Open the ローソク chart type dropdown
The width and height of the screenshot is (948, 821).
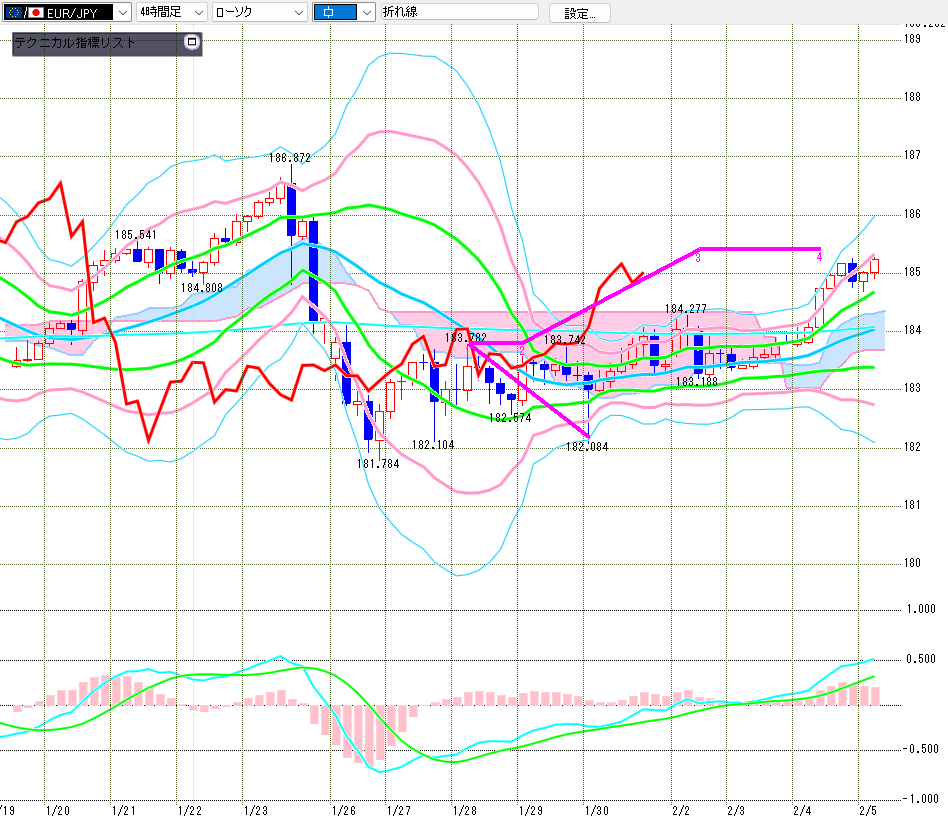[x=297, y=13]
